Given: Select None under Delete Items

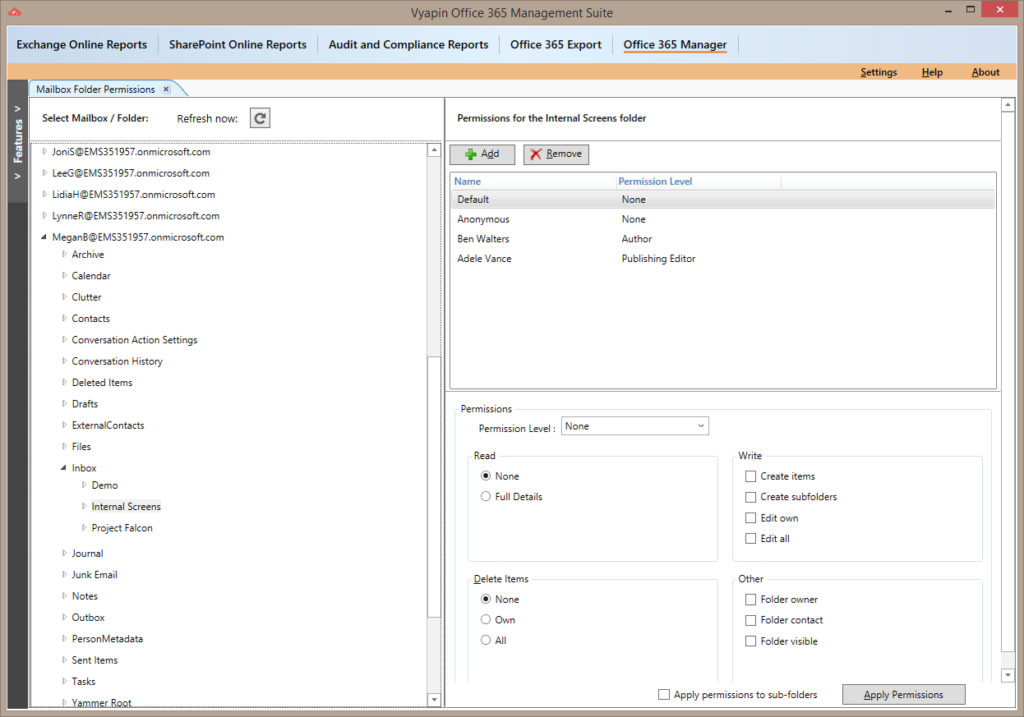Looking at the screenshot, I should click(x=486, y=599).
